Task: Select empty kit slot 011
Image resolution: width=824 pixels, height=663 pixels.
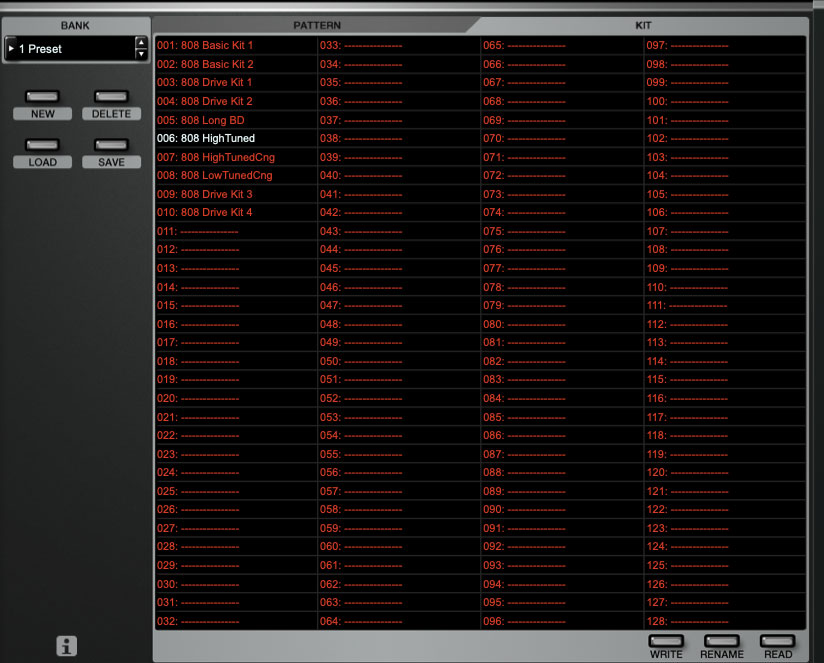Action: [236, 231]
